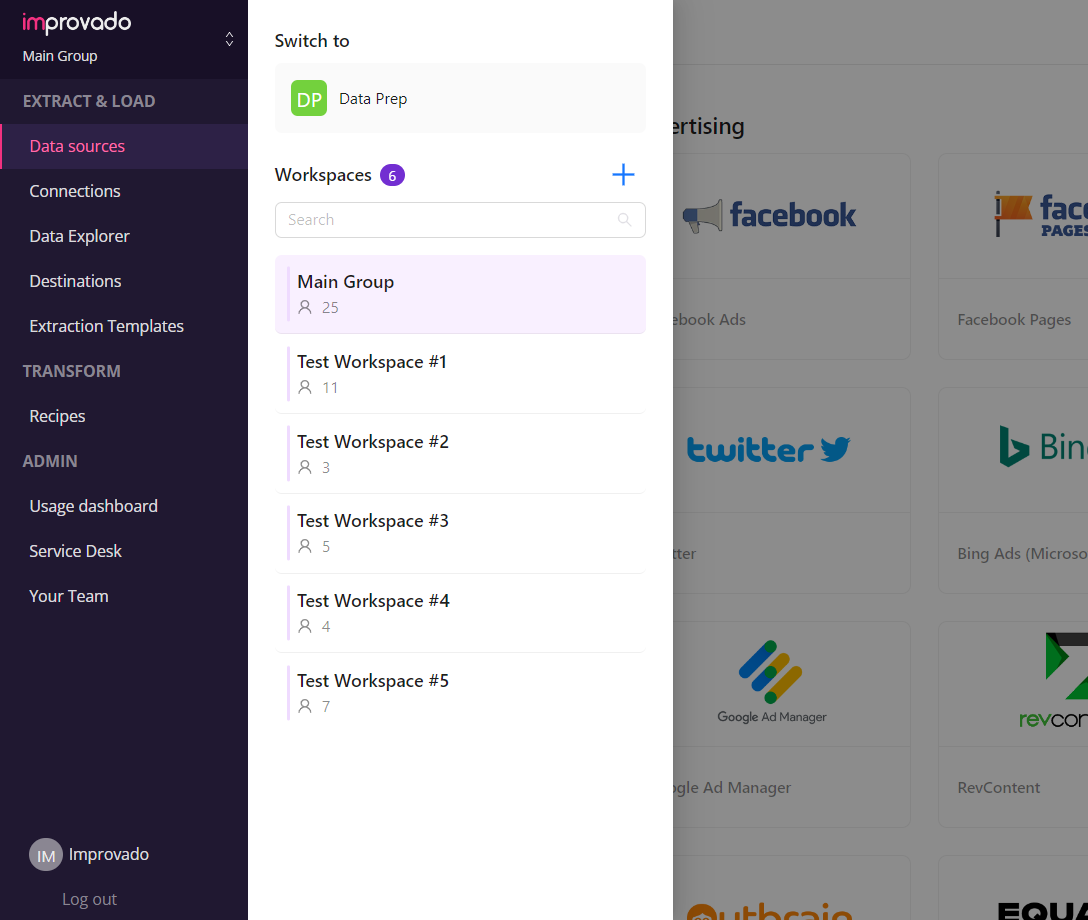
Task: Click the green DP Data Prep icon
Action: (309, 99)
